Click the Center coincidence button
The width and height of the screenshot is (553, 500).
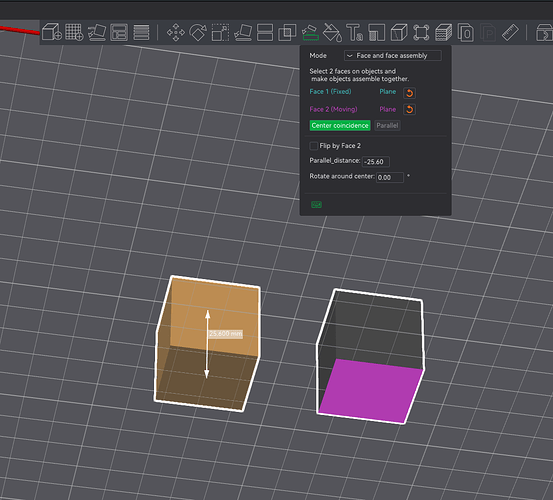tap(340, 126)
